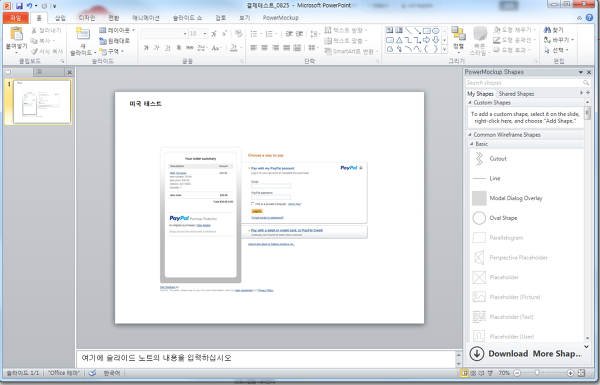Viewport: 600px width, 385px height.
Task: Toggle text shadow S formatting
Action: [x=179, y=48]
